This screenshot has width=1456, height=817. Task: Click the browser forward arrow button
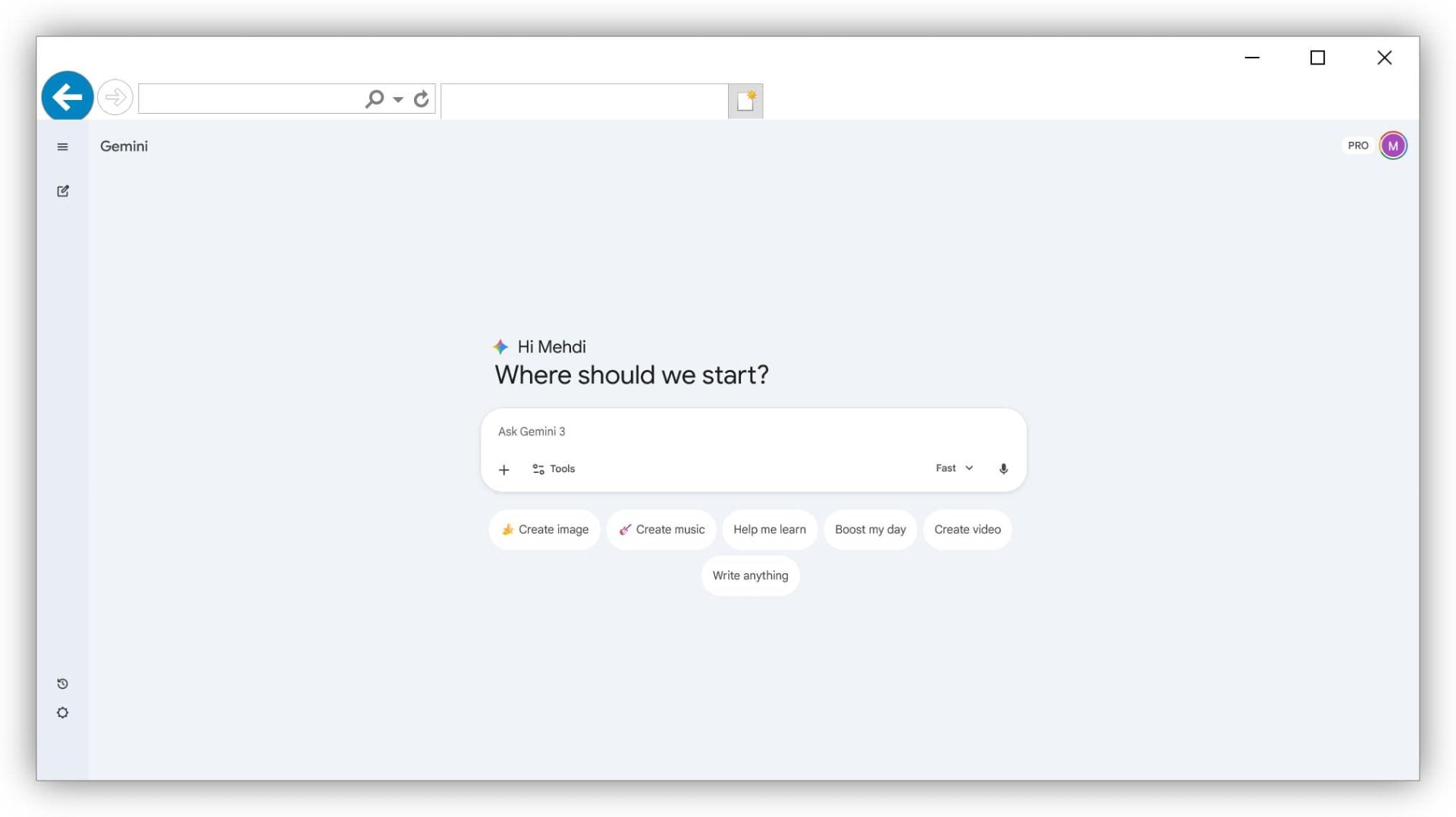tap(115, 97)
